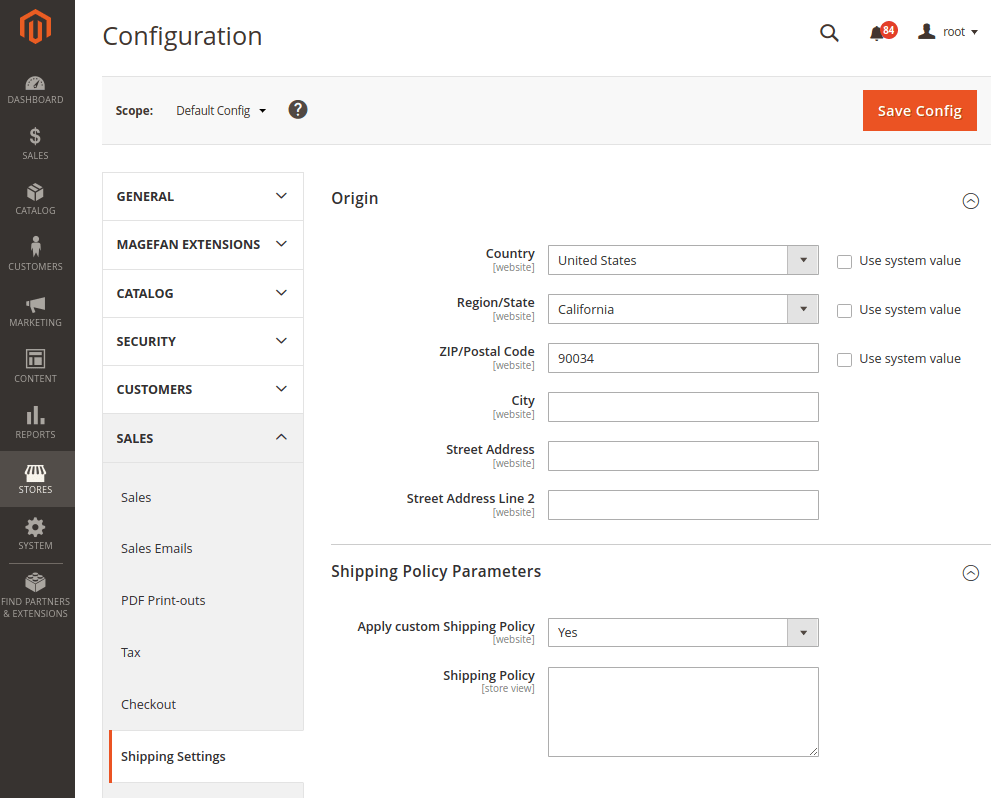The image size is (1000, 798).
Task: Click the search magnifier icon
Action: coord(829,32)
